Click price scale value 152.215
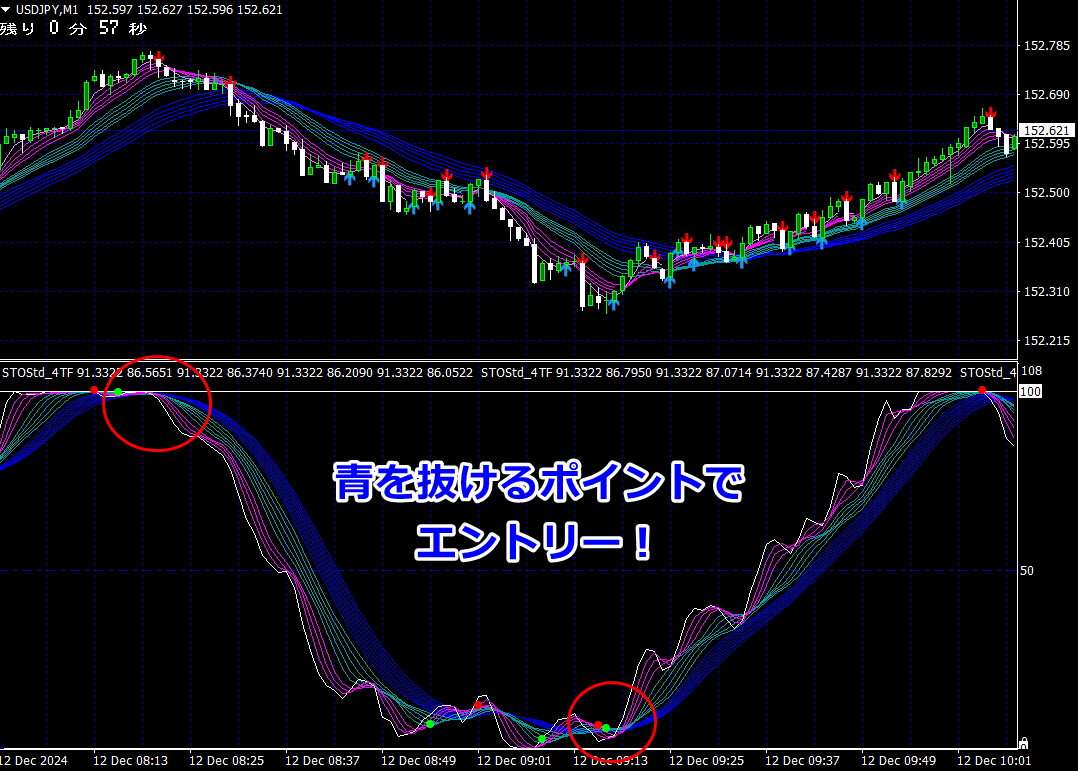The height and width of the screenshot is (771, 1078). point(1046,341)
